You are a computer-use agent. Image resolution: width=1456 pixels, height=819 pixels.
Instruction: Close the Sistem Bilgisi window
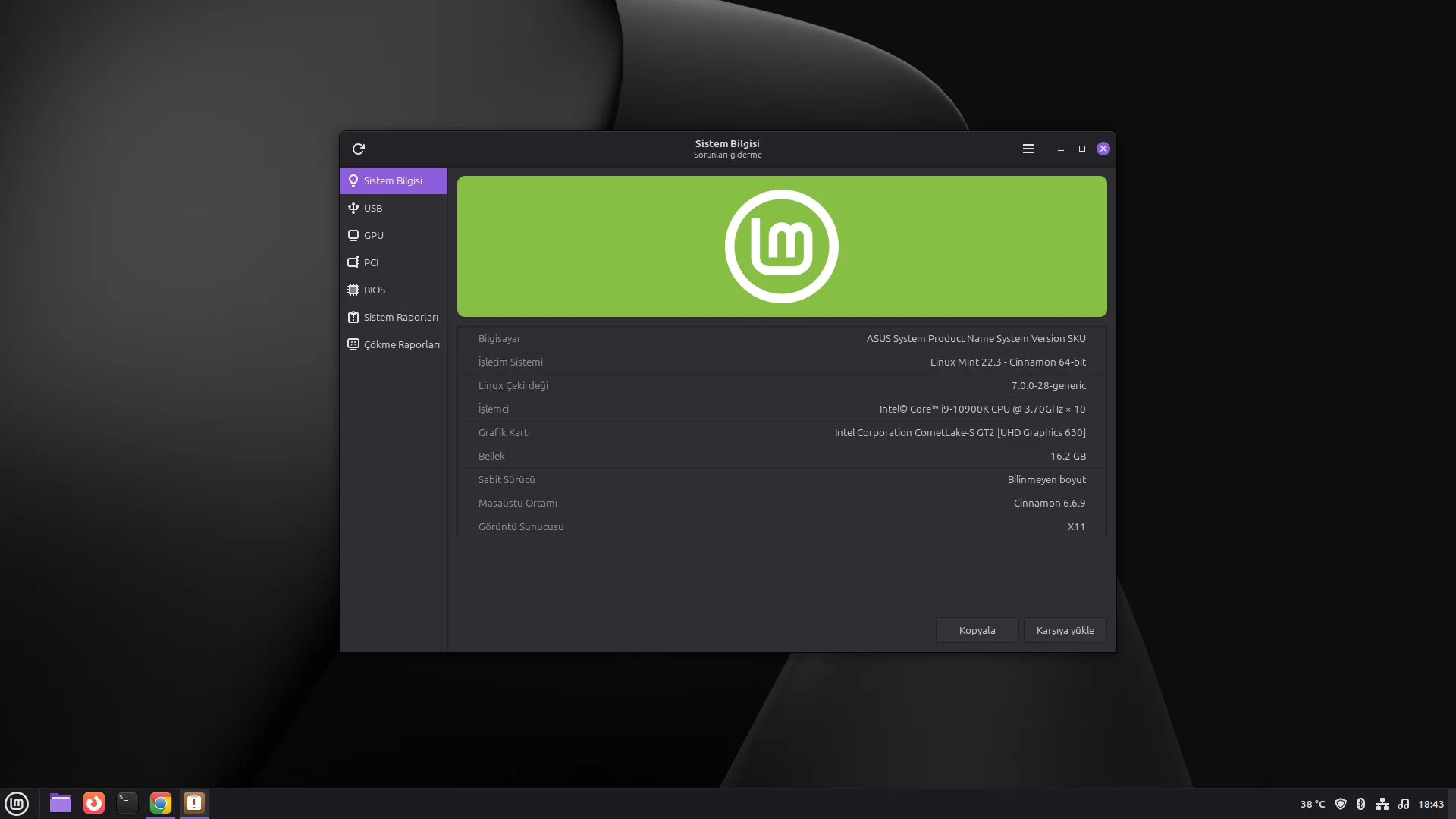pos(1103,149)
